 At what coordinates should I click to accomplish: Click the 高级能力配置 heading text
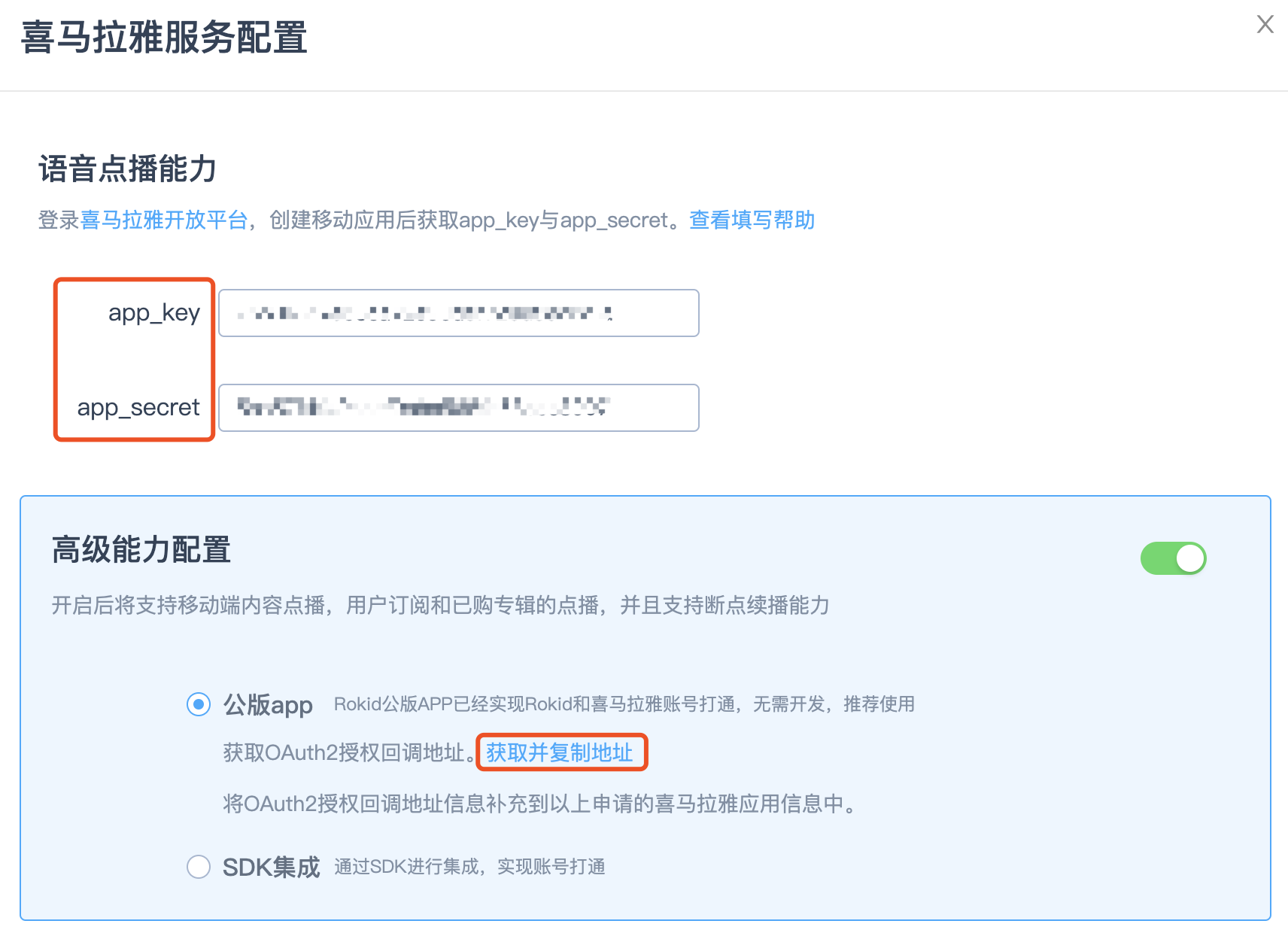point(141,550)
